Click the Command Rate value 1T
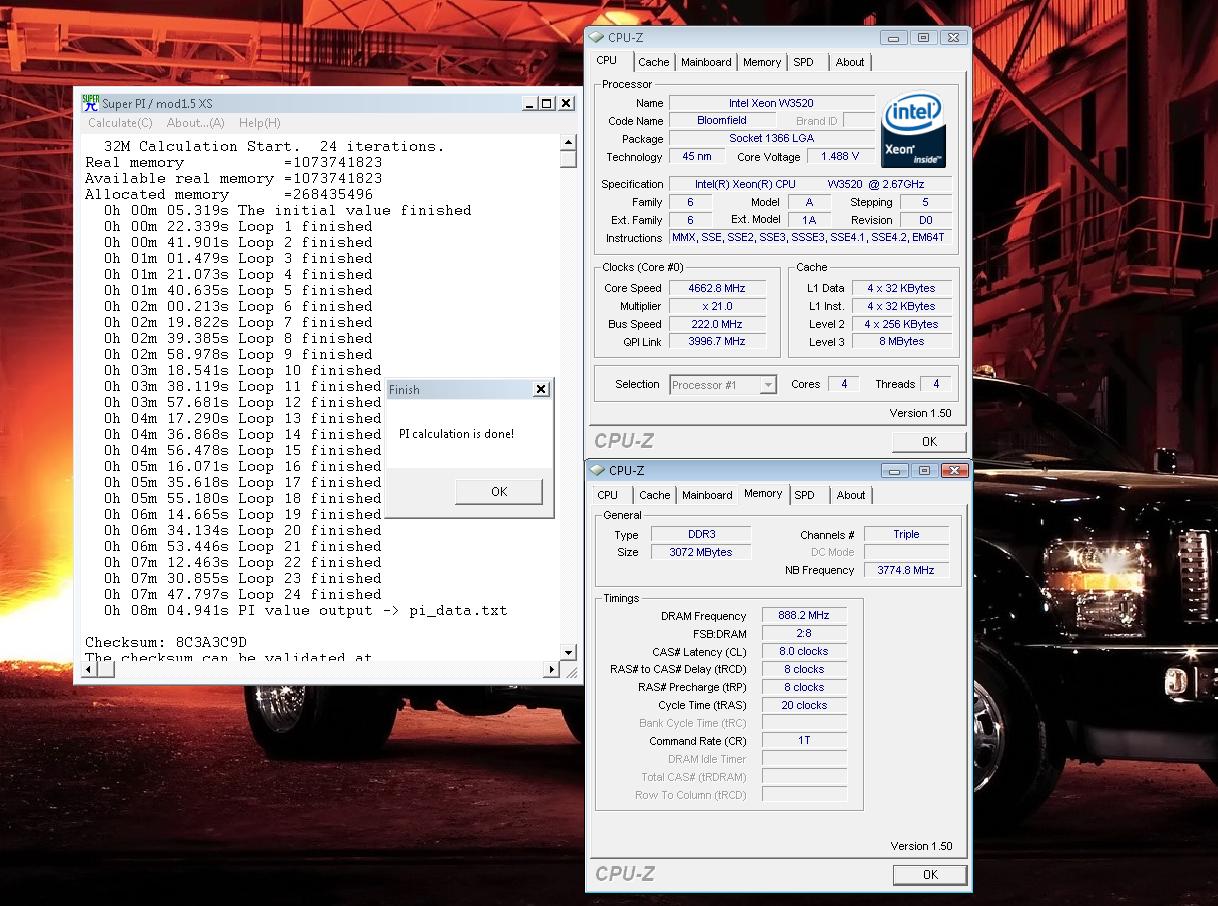Screen dimensions: 1218x906 click(x=804, y=741)
